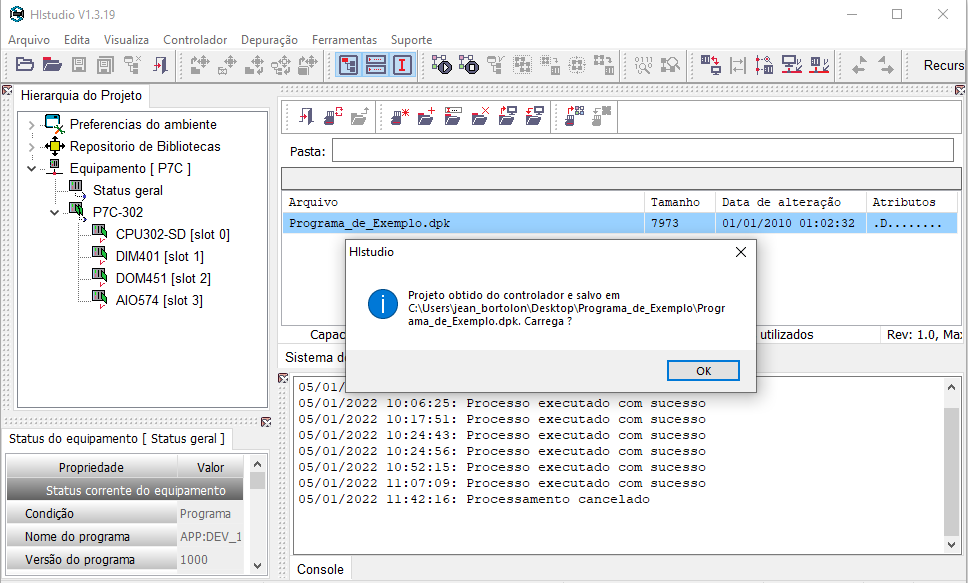Click the delete folder icon with X

480,115
